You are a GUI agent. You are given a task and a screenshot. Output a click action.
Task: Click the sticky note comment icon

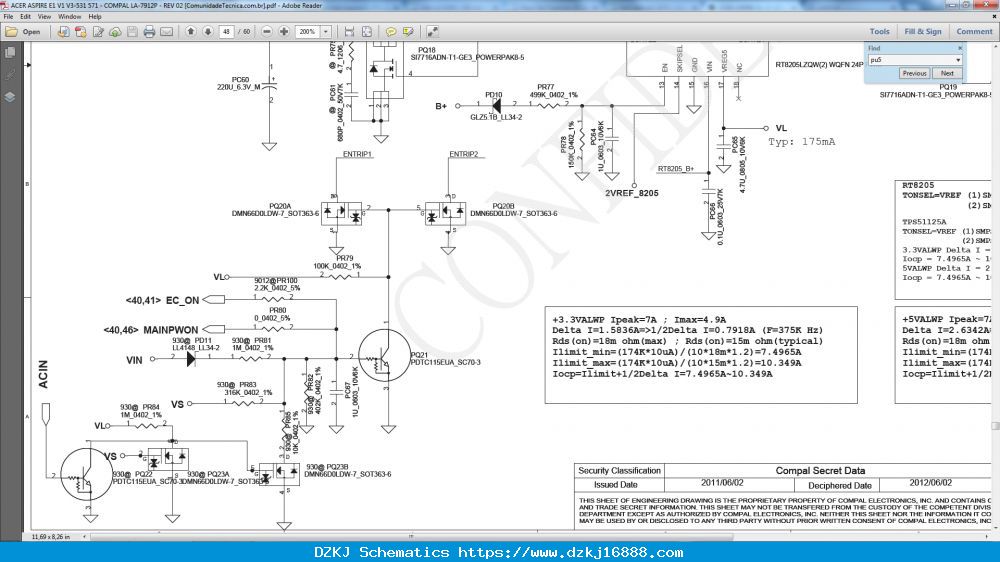(x=391, y=31)
